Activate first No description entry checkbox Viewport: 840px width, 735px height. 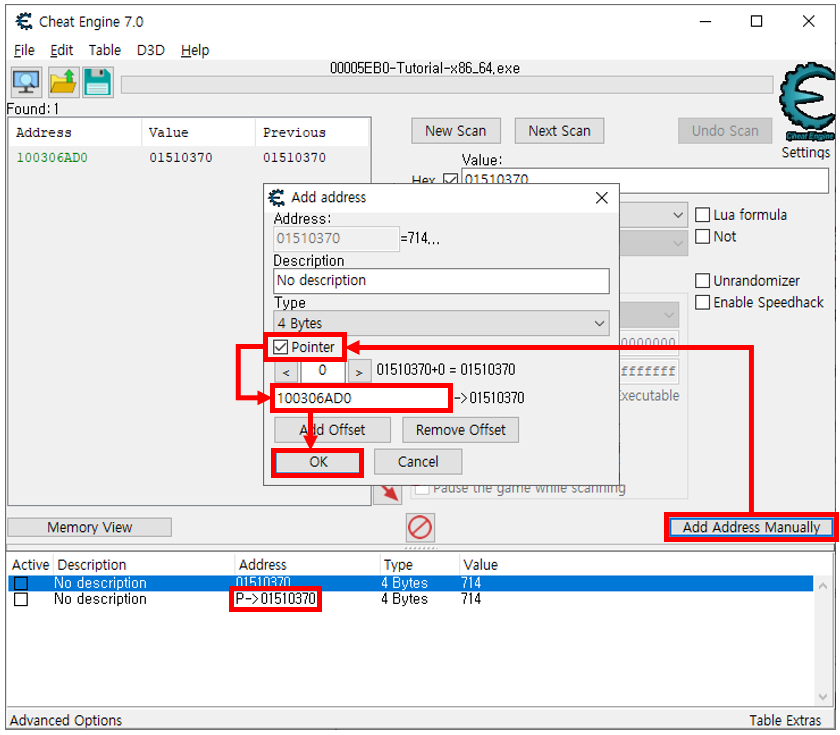21,583
